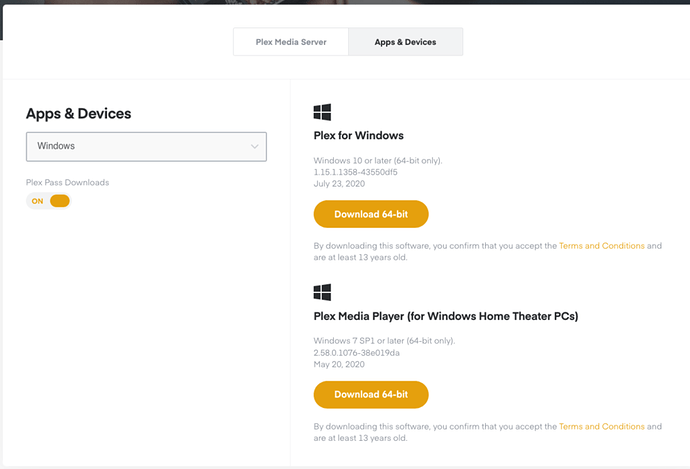Click the July 23, 2020 release date
Image resolution: width=690 pixels, height=469 pixels.
(339, 183)
